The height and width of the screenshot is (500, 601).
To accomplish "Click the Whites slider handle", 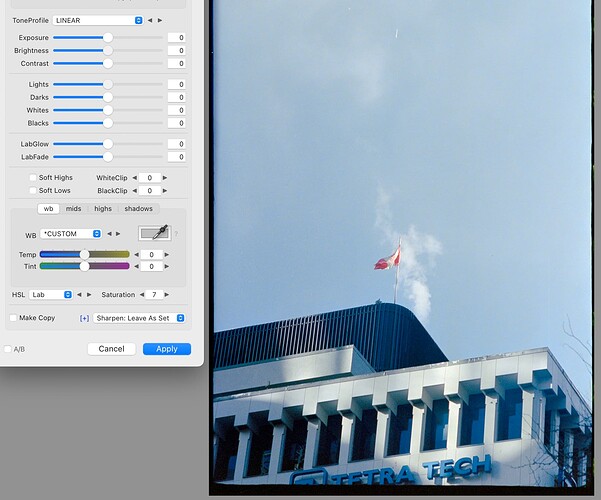I will (x=108, y=110).
